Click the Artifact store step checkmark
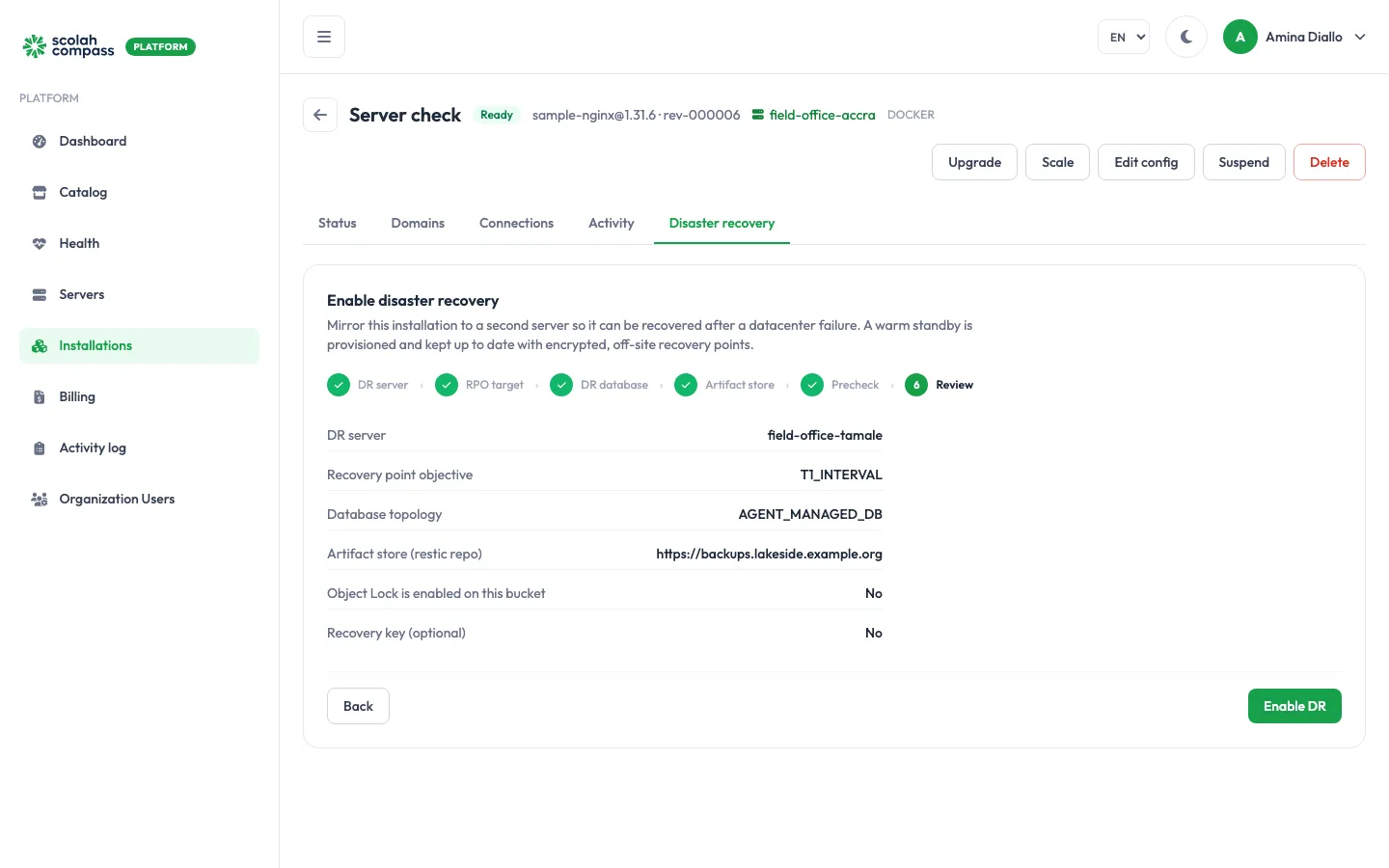Image resolution: width=1389 pixels, height=868 pixels. pyautogui.click(x=686, y=385)
